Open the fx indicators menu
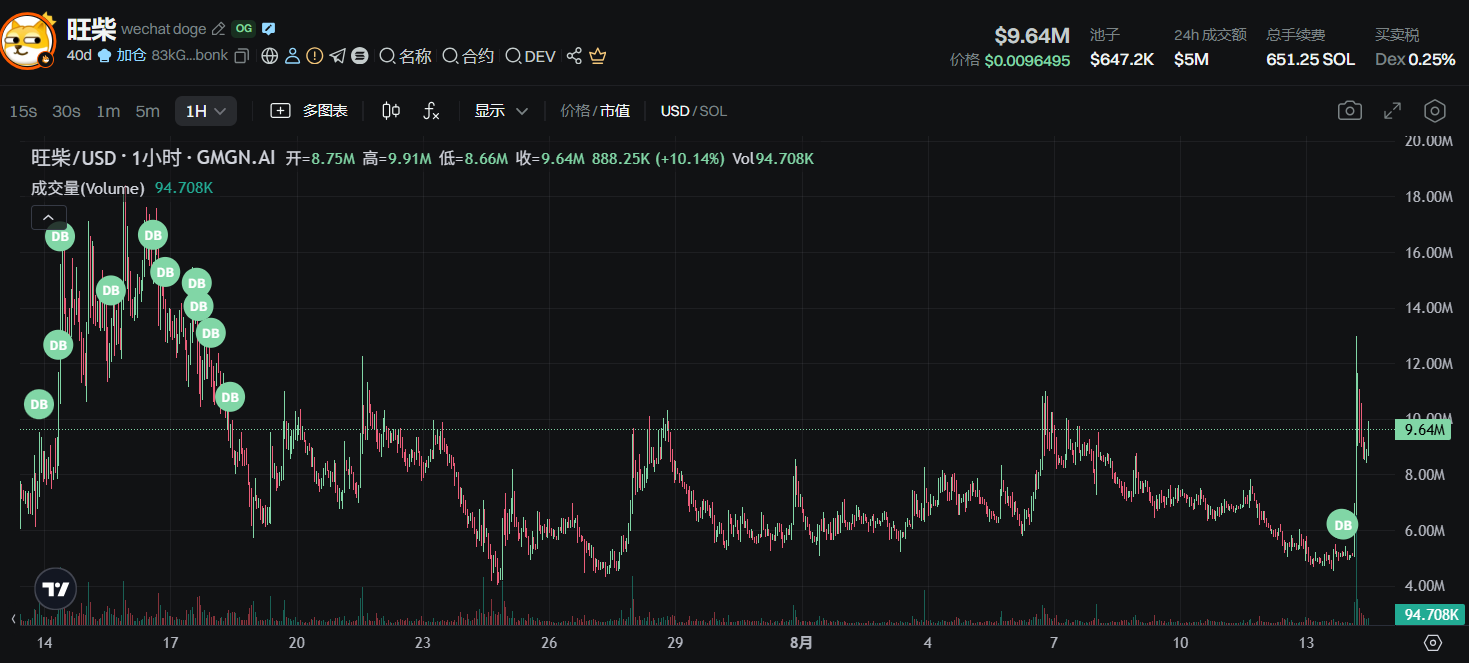1469x663 pixels. pyautogui.click(x=431, y=111)
